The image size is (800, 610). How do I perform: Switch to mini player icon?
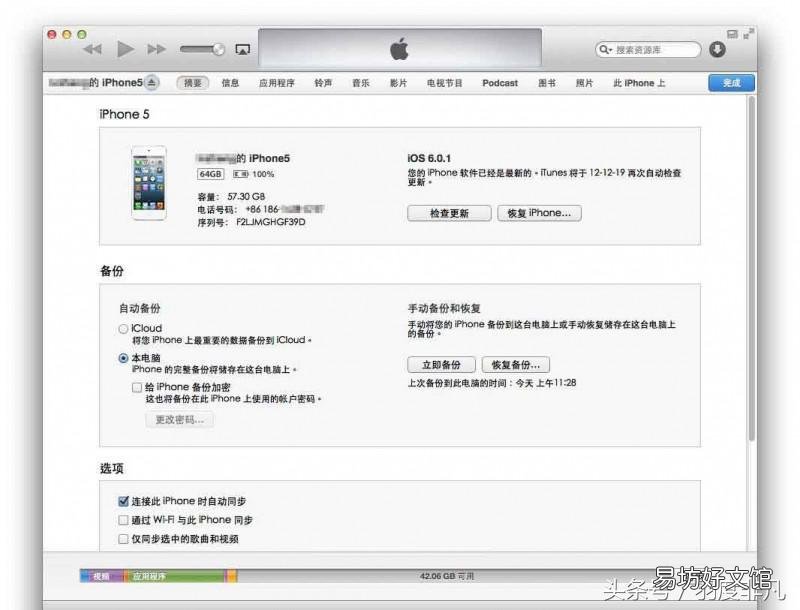[x=732, y=34]
